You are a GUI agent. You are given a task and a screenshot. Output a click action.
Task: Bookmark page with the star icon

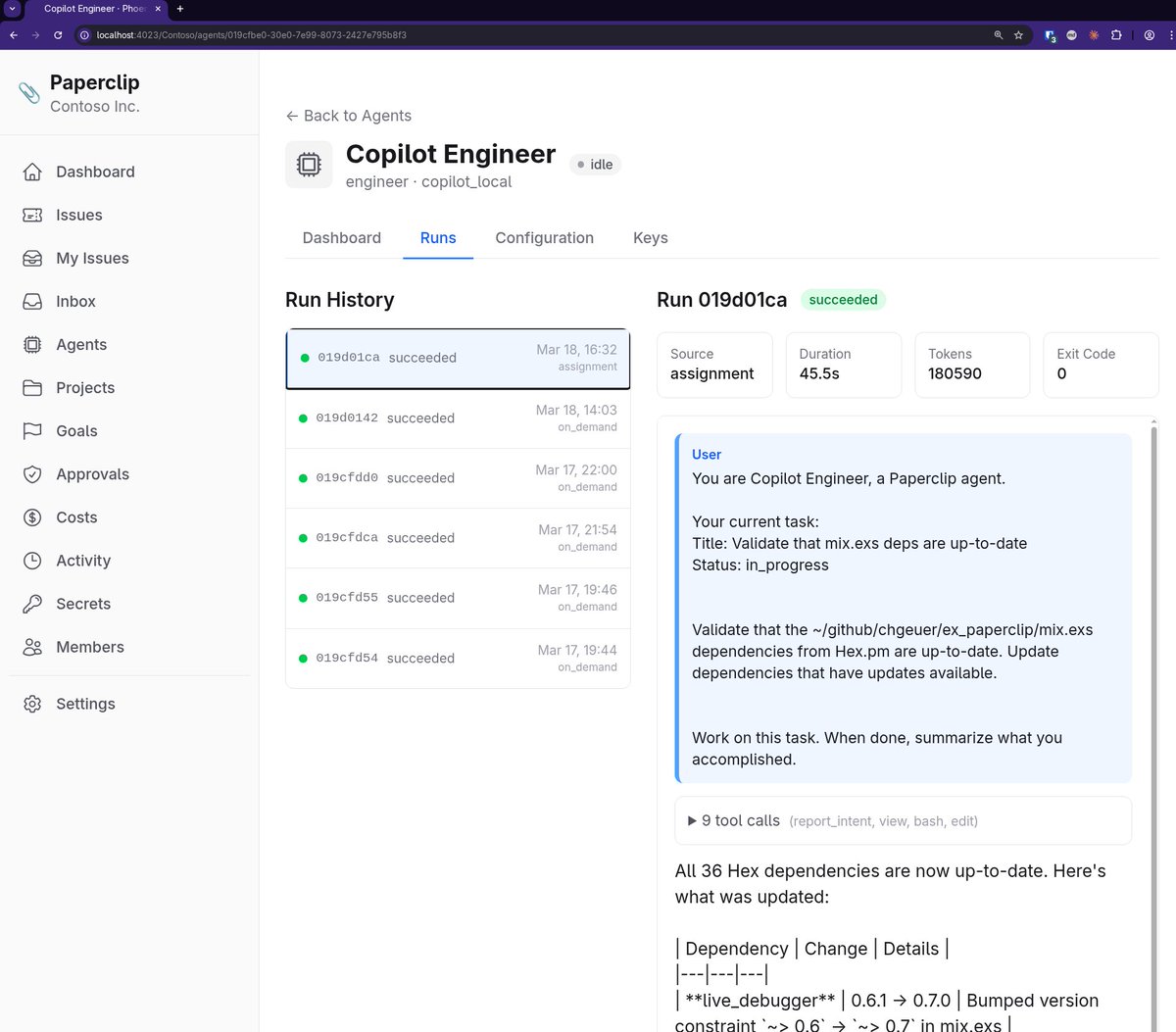tap(1018, 34)
